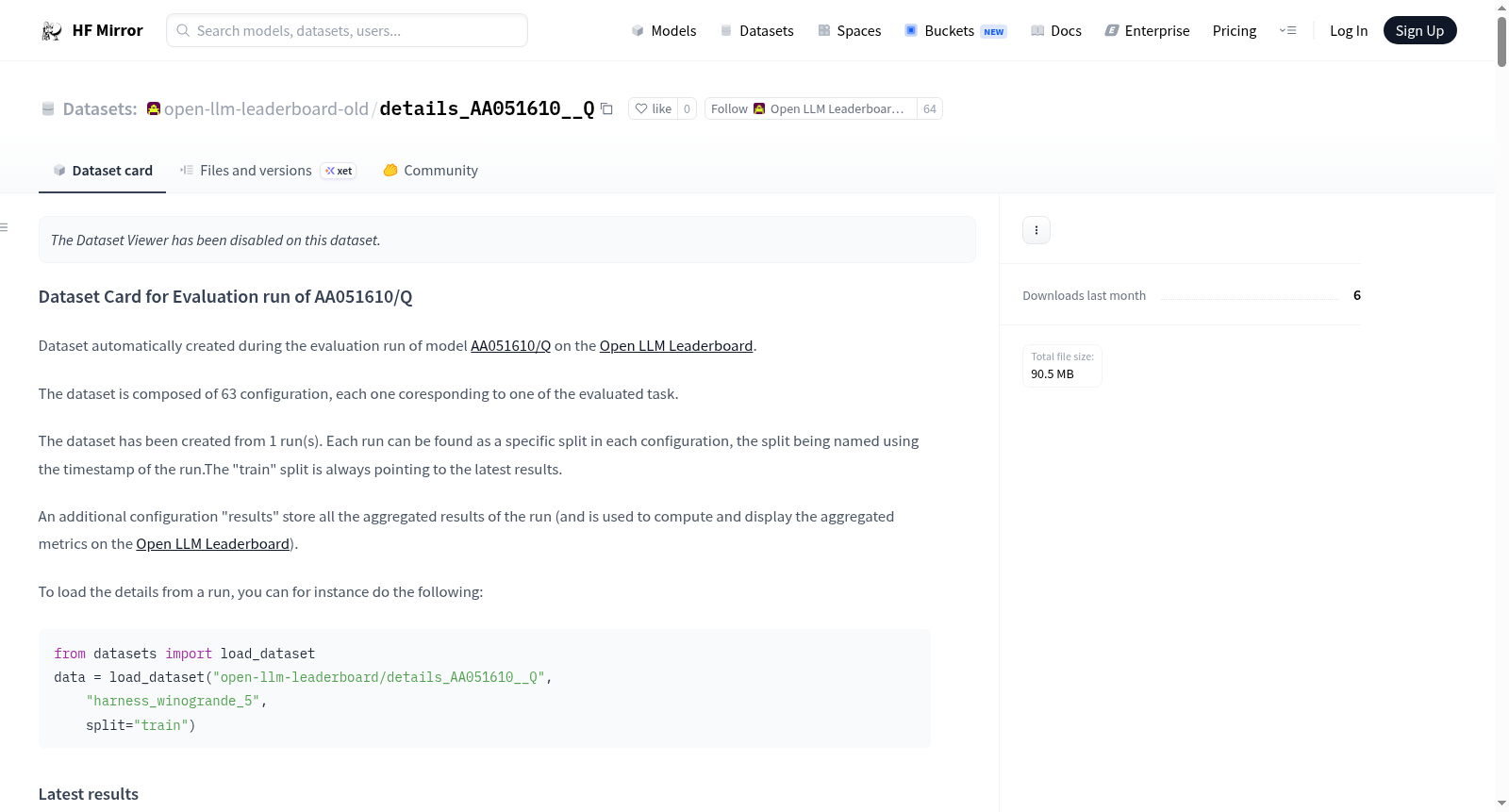Viewport: 1509px width, 812px height.
Task: Click the Community tab icon
Action: click(390, 171)
